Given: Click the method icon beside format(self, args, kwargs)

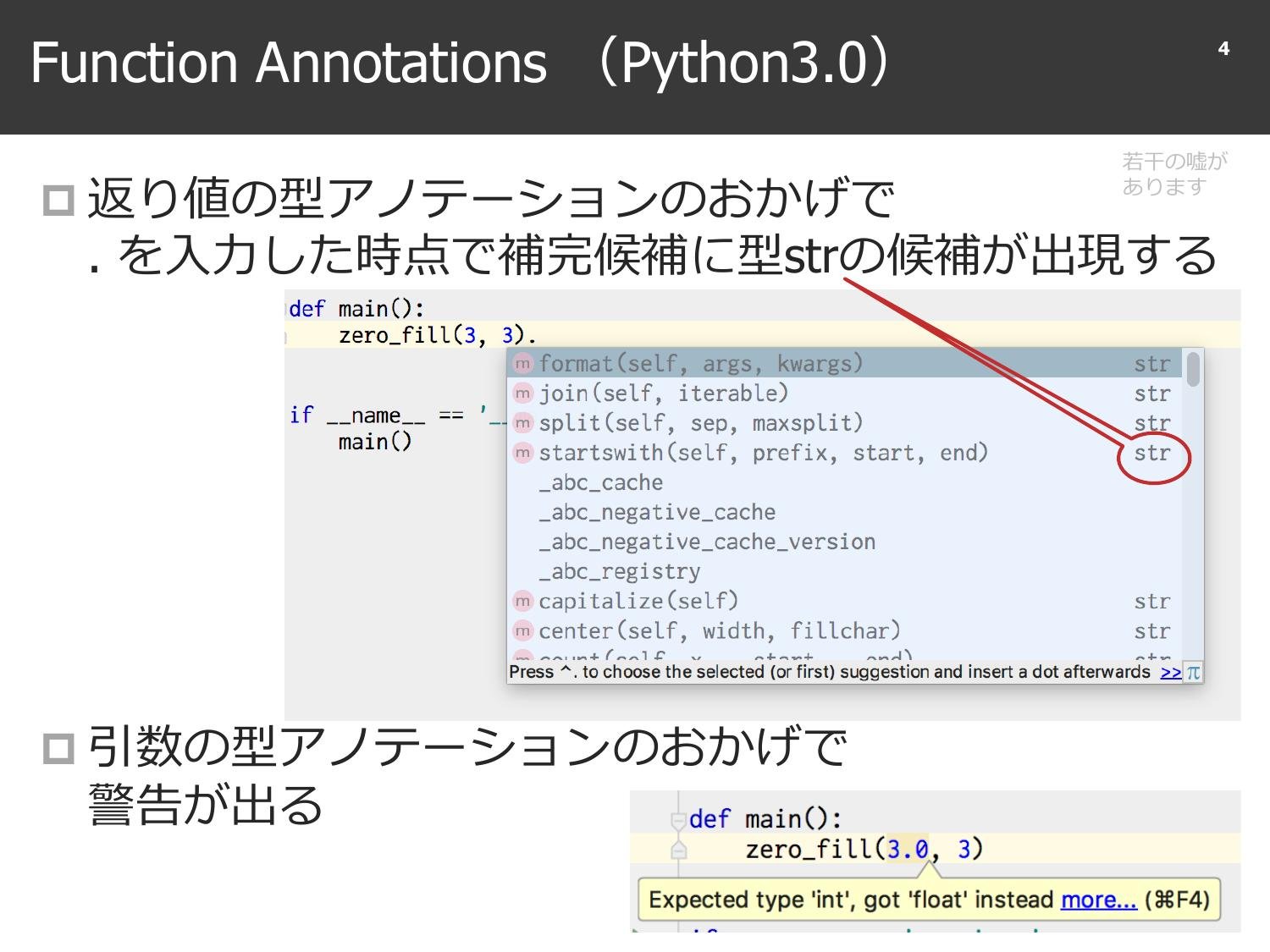Looking at the screenshot, I should click(x=522, y=363).
